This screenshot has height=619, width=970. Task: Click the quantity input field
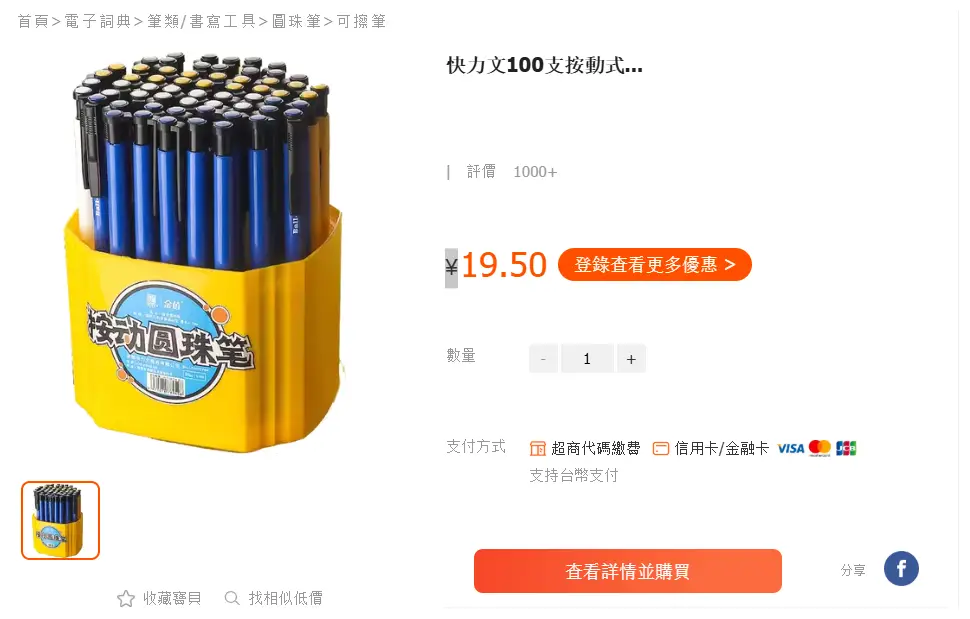[587, 359]
